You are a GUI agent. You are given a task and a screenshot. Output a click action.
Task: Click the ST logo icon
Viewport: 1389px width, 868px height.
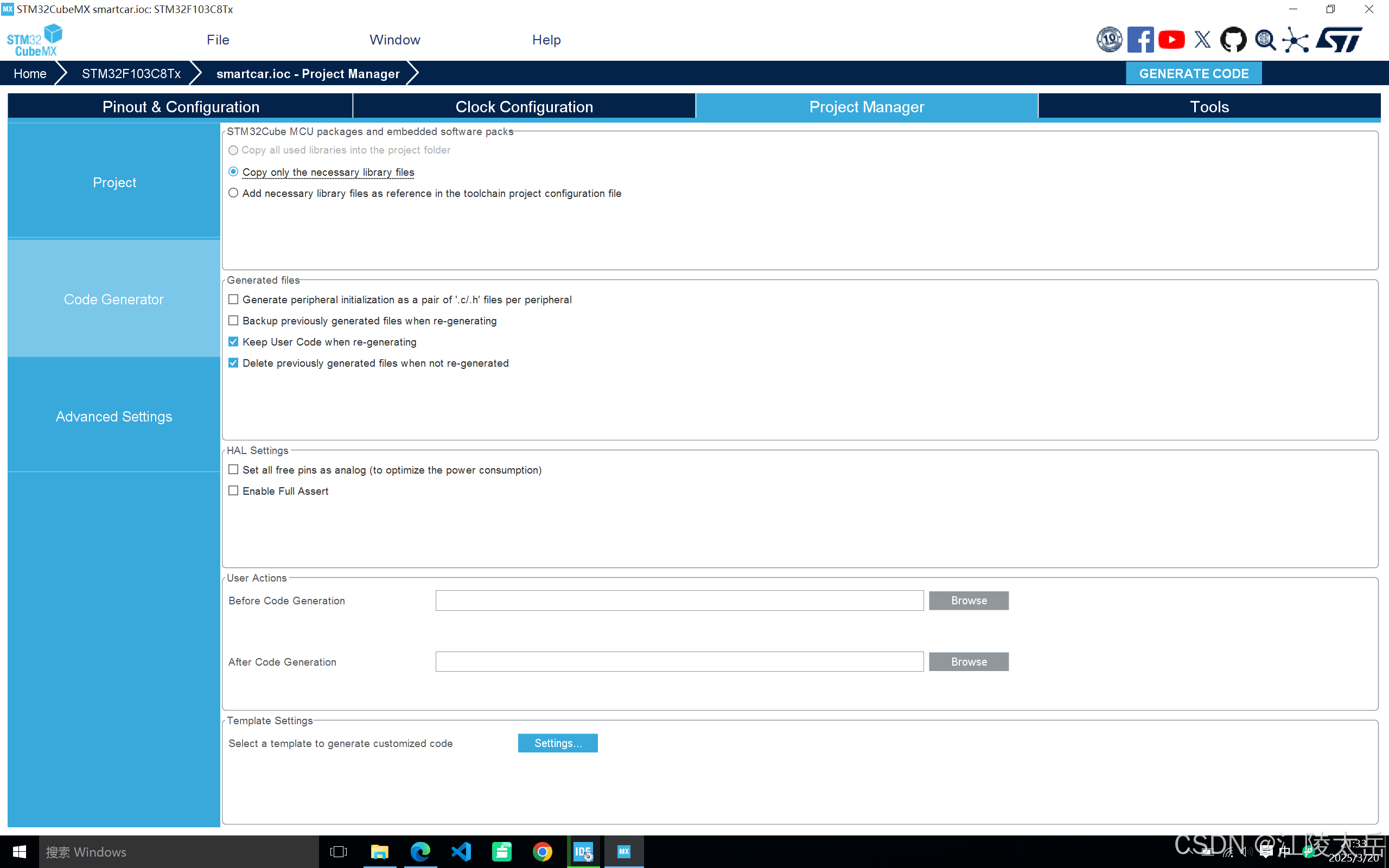click(x=1340, y=40)
